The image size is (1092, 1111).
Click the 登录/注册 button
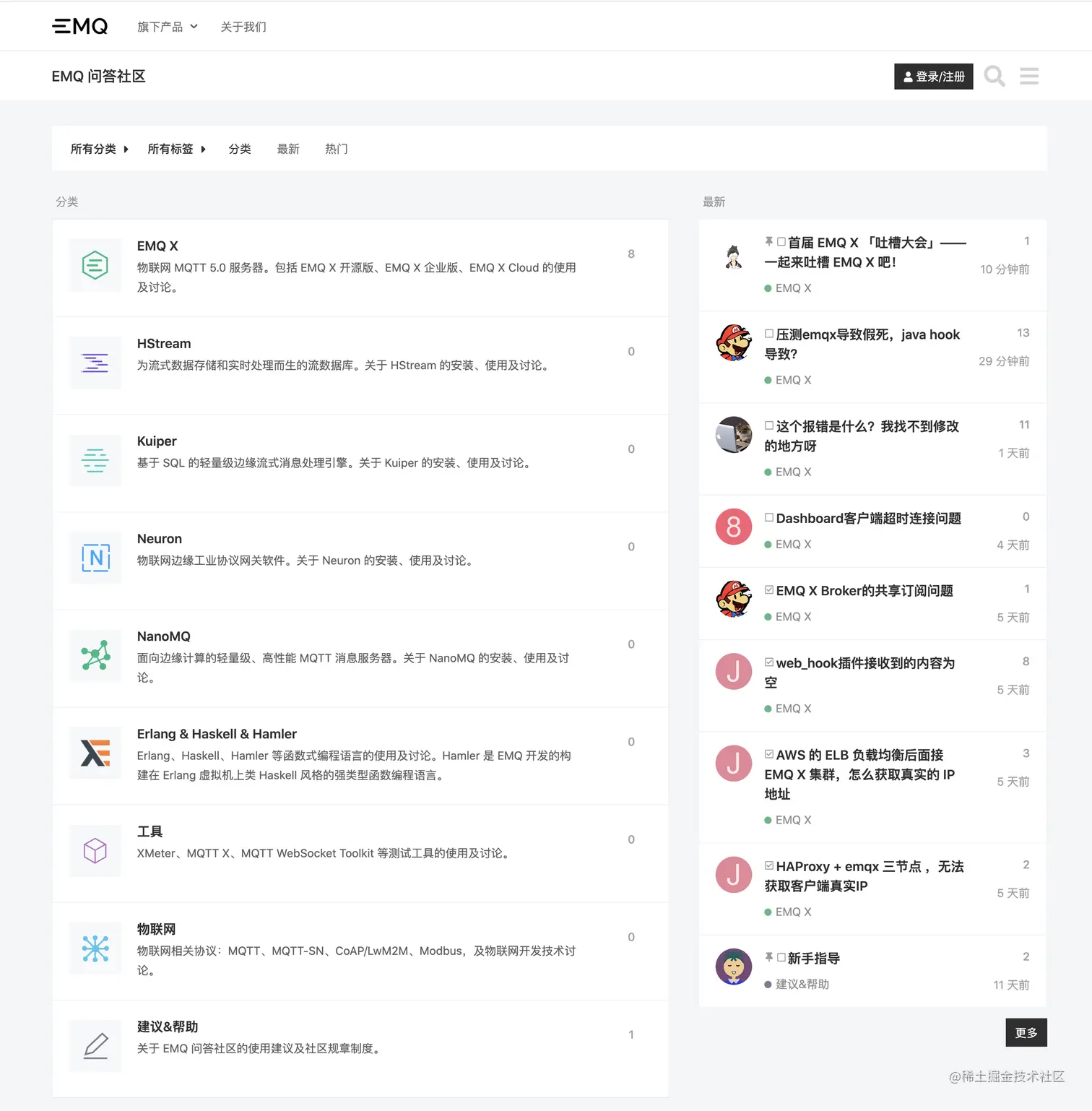[x=933, y=76]
